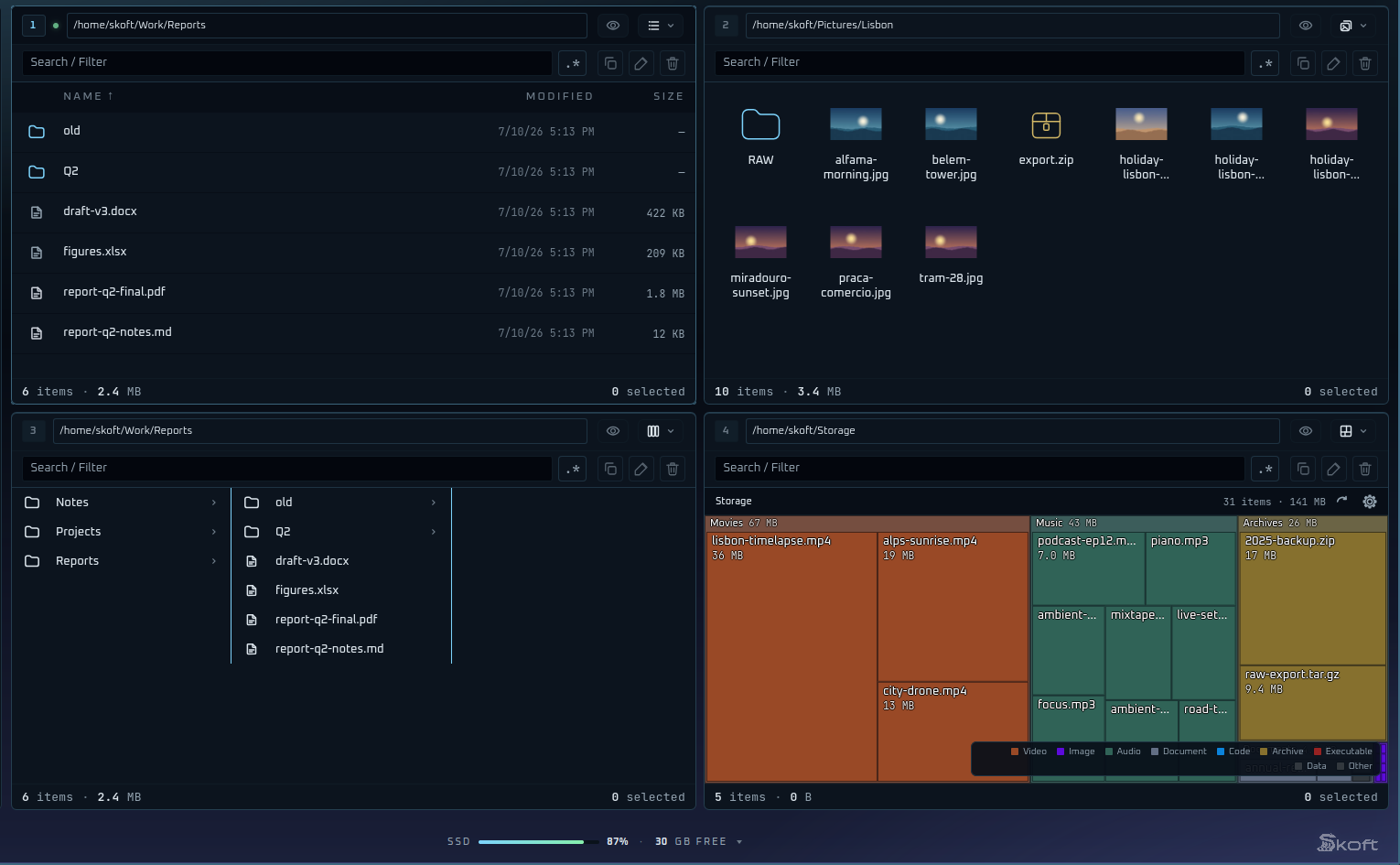Toggle regex filter mode in pane 1
Viewport: 1400px width, 865px height.
coord(573,63)
